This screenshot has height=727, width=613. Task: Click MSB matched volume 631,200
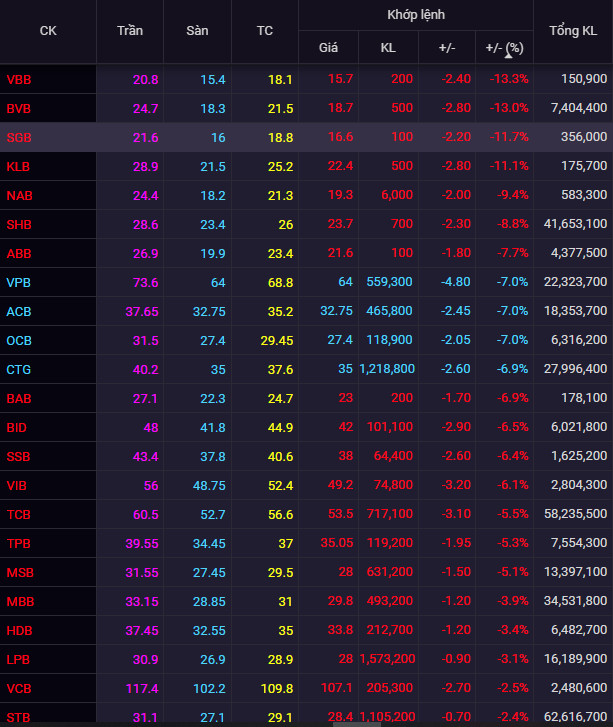tap(390, 571)
